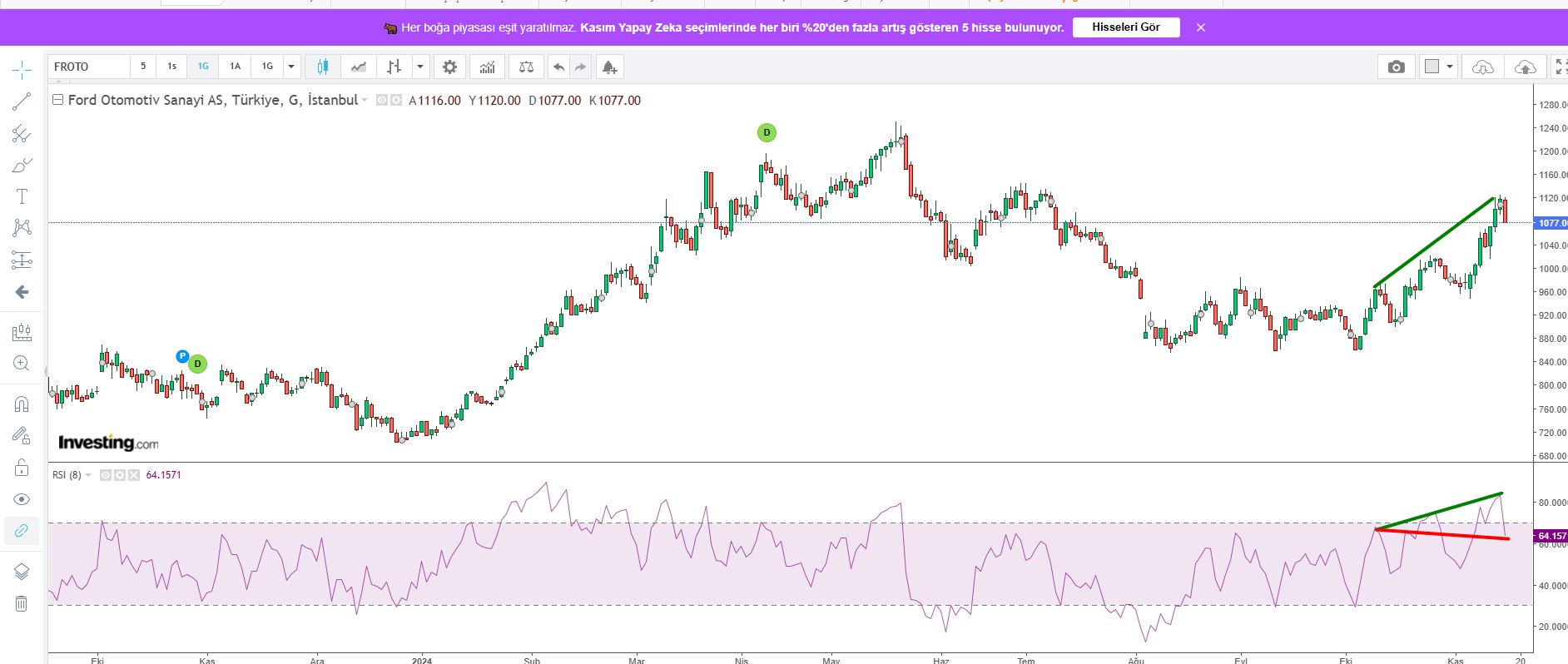1568x664 pixels.
Task: Select the highlighted blue 1G interval
Action: tap(203, 67)
